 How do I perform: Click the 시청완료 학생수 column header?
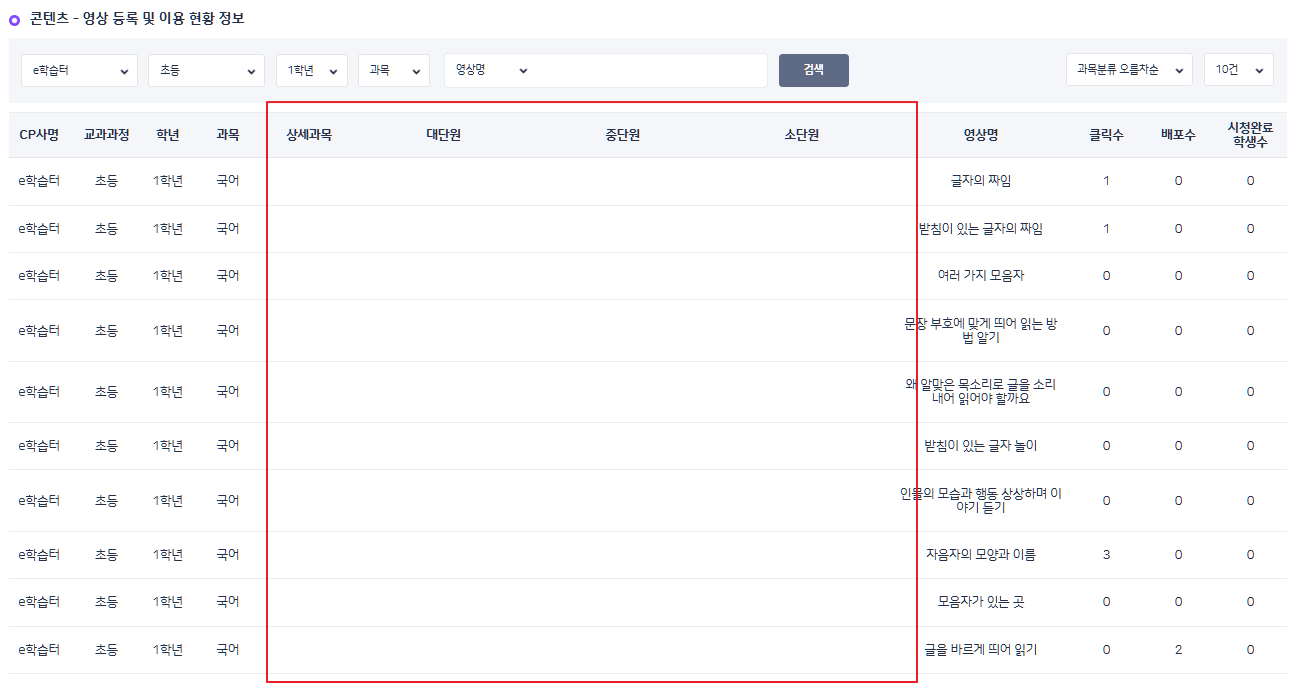[1250, 135]
